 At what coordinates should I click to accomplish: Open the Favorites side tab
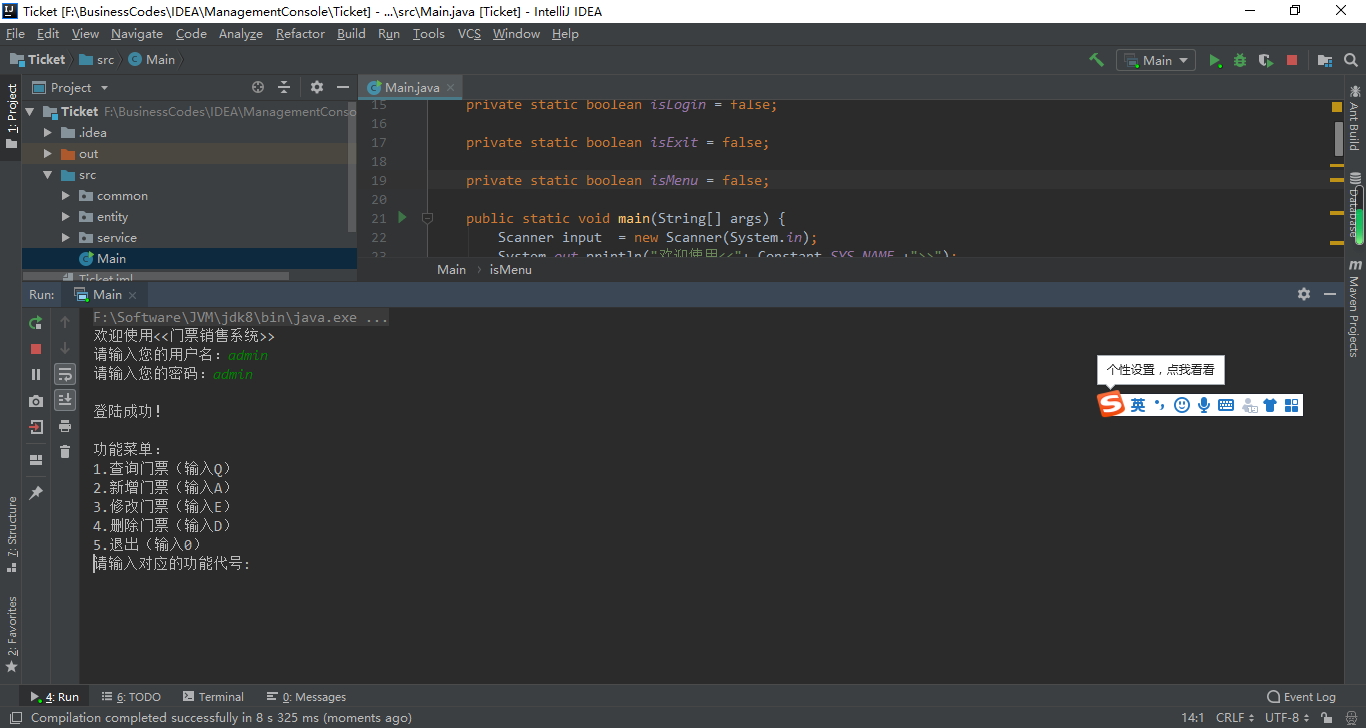(12, 634)
